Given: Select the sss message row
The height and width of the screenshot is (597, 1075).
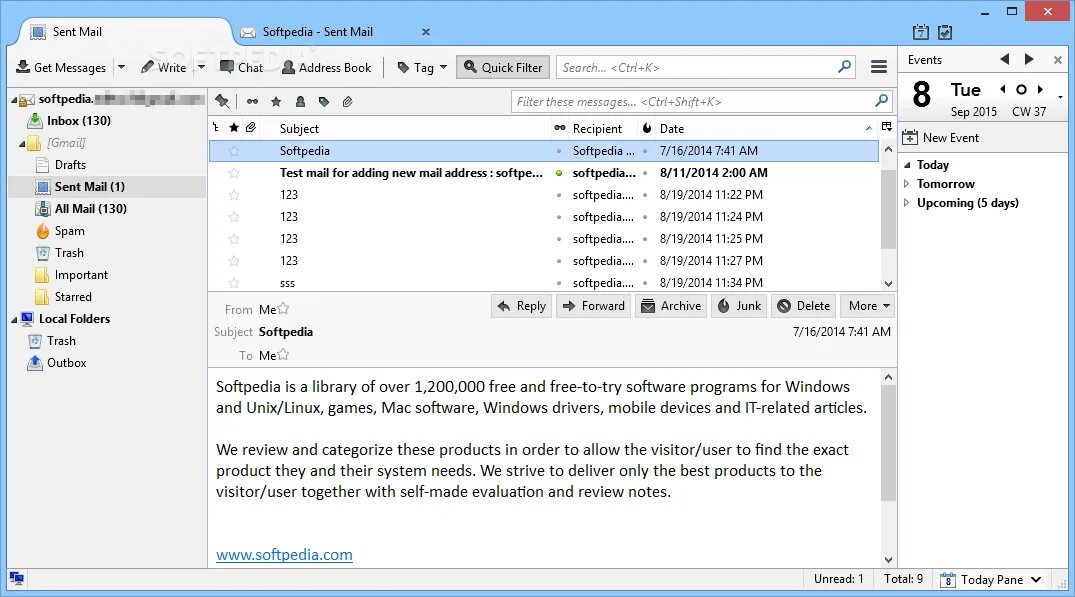Looking at the screenshot, I should [x=544, y=282].
